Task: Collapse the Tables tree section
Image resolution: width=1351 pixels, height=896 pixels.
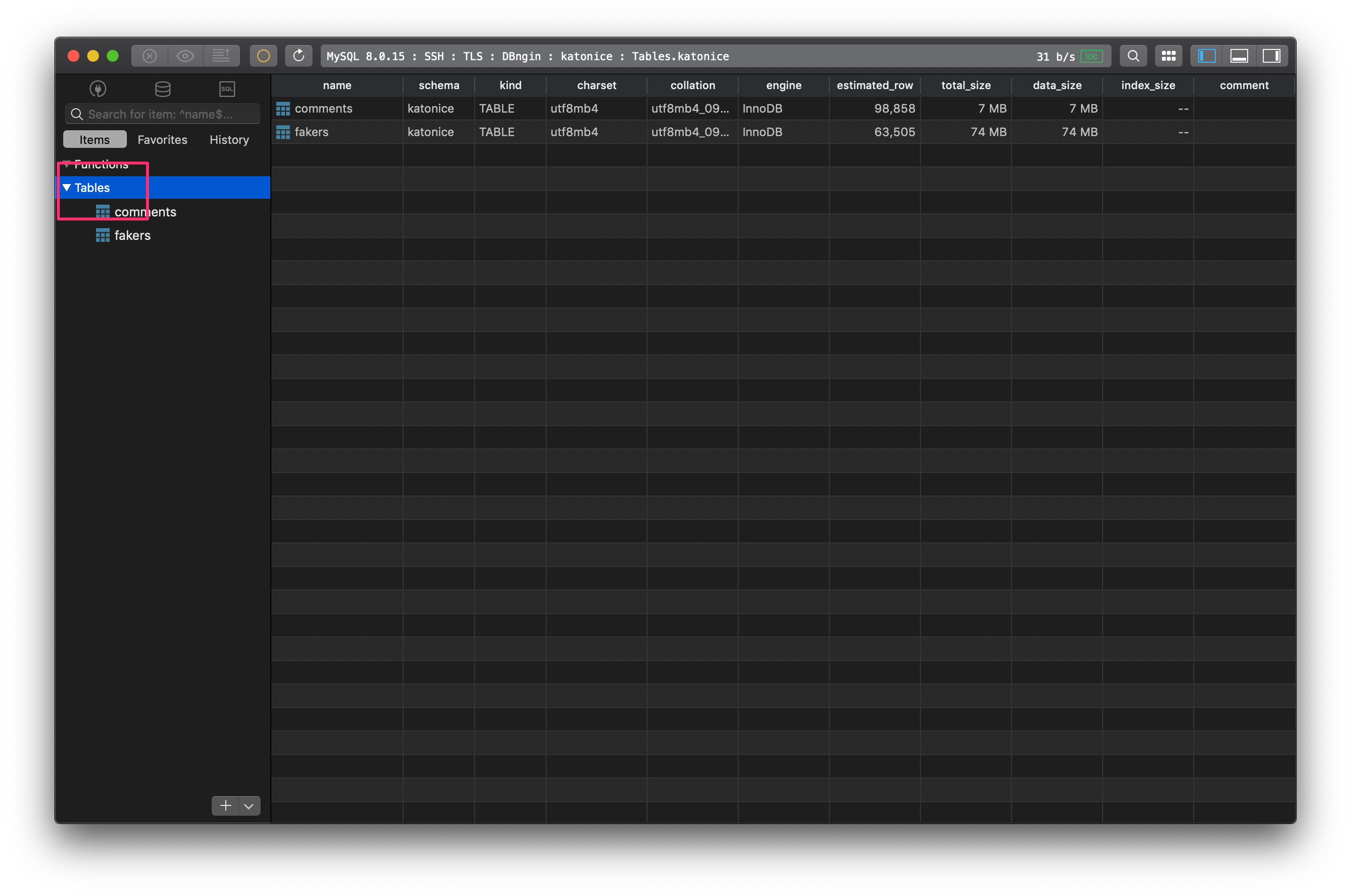Action: [66, 188]
